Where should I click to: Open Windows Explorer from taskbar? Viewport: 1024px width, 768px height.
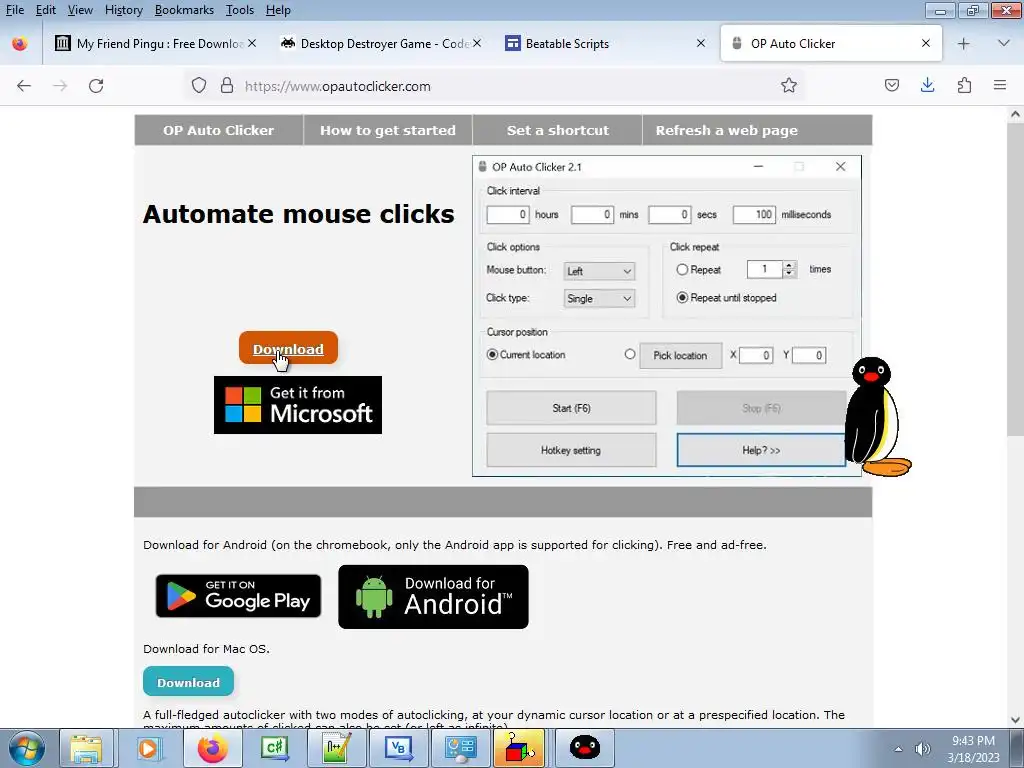[86, 748]
